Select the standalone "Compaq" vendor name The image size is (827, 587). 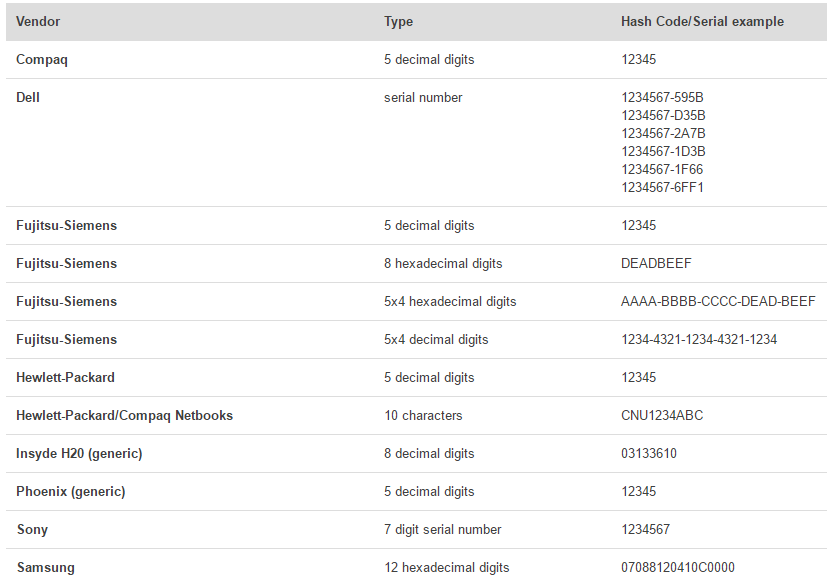click(42, 60)
